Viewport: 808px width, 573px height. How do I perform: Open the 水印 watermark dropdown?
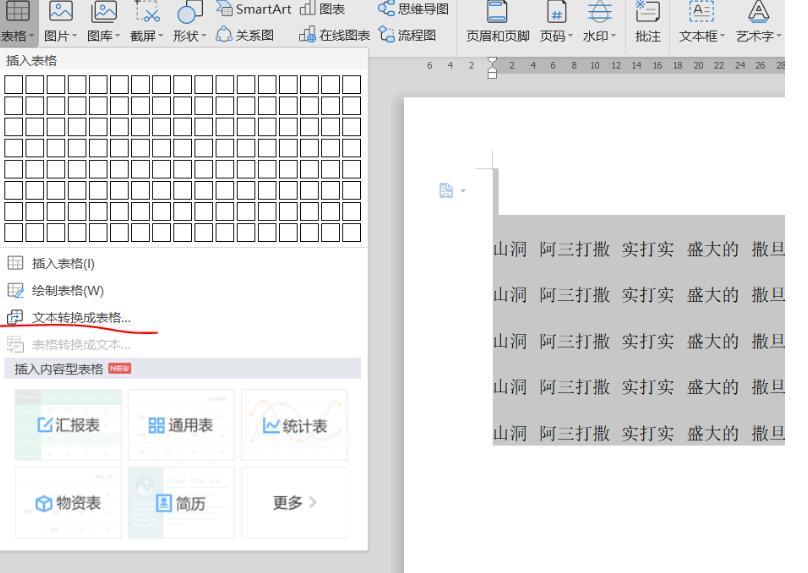[599, 36]
